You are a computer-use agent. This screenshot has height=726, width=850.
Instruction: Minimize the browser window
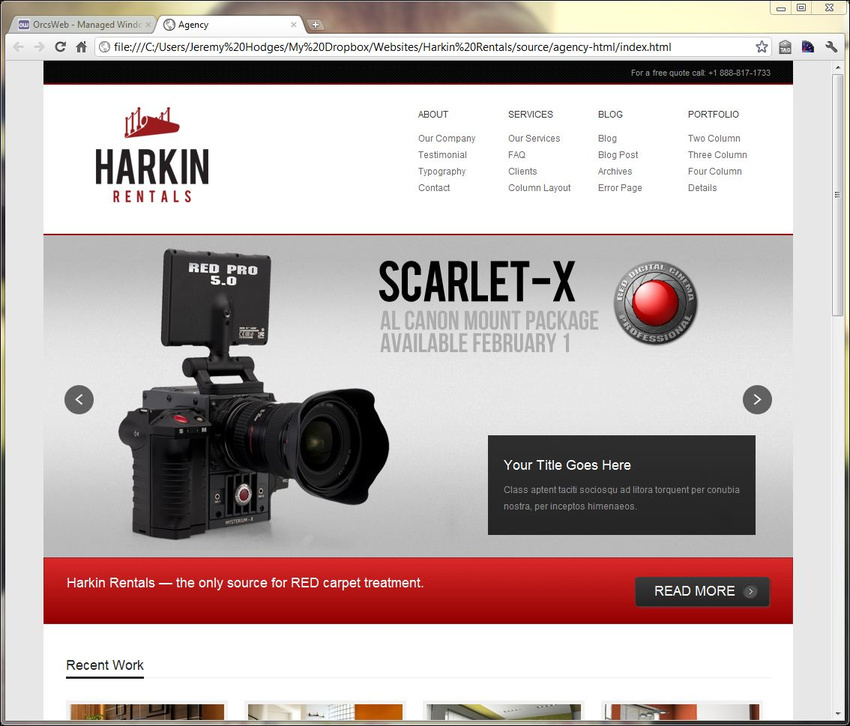pyautogui.click(x=781, y=8)
